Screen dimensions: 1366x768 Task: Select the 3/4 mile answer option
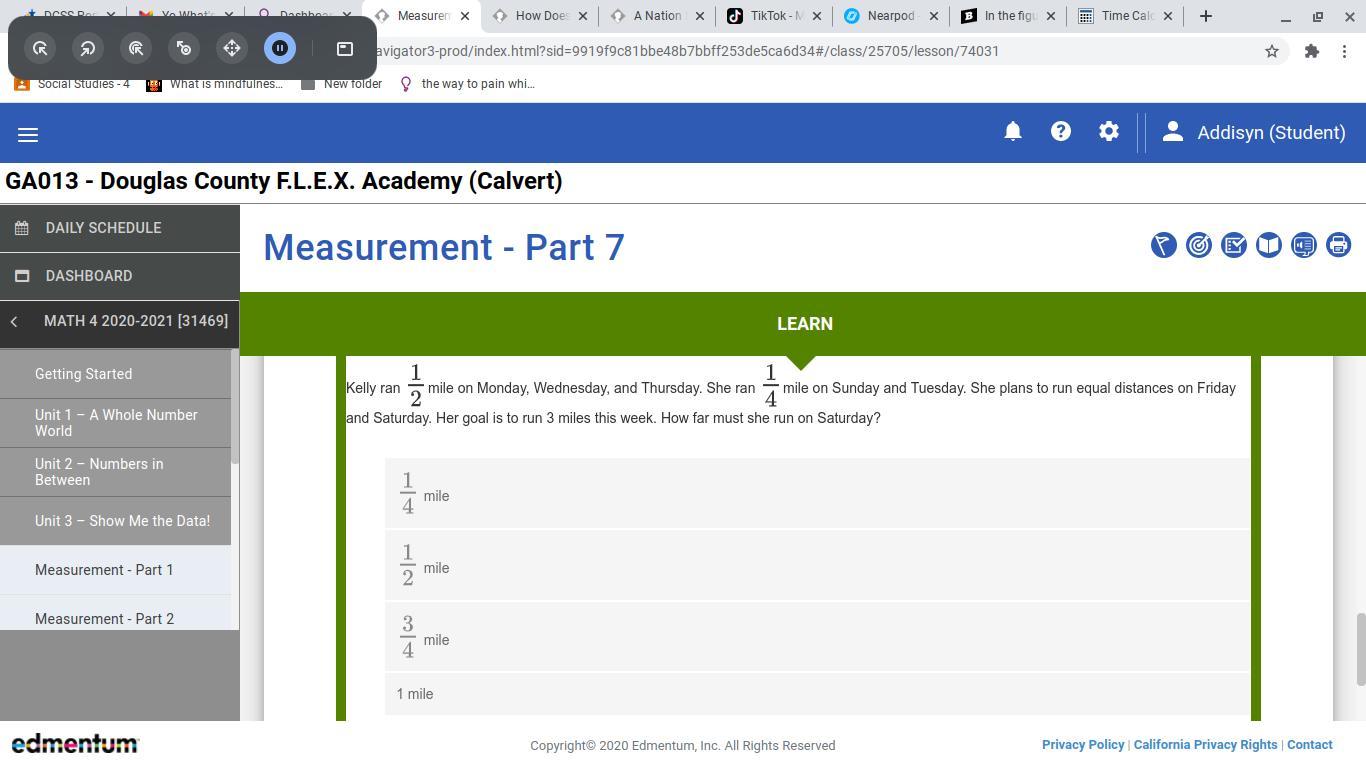817,637
